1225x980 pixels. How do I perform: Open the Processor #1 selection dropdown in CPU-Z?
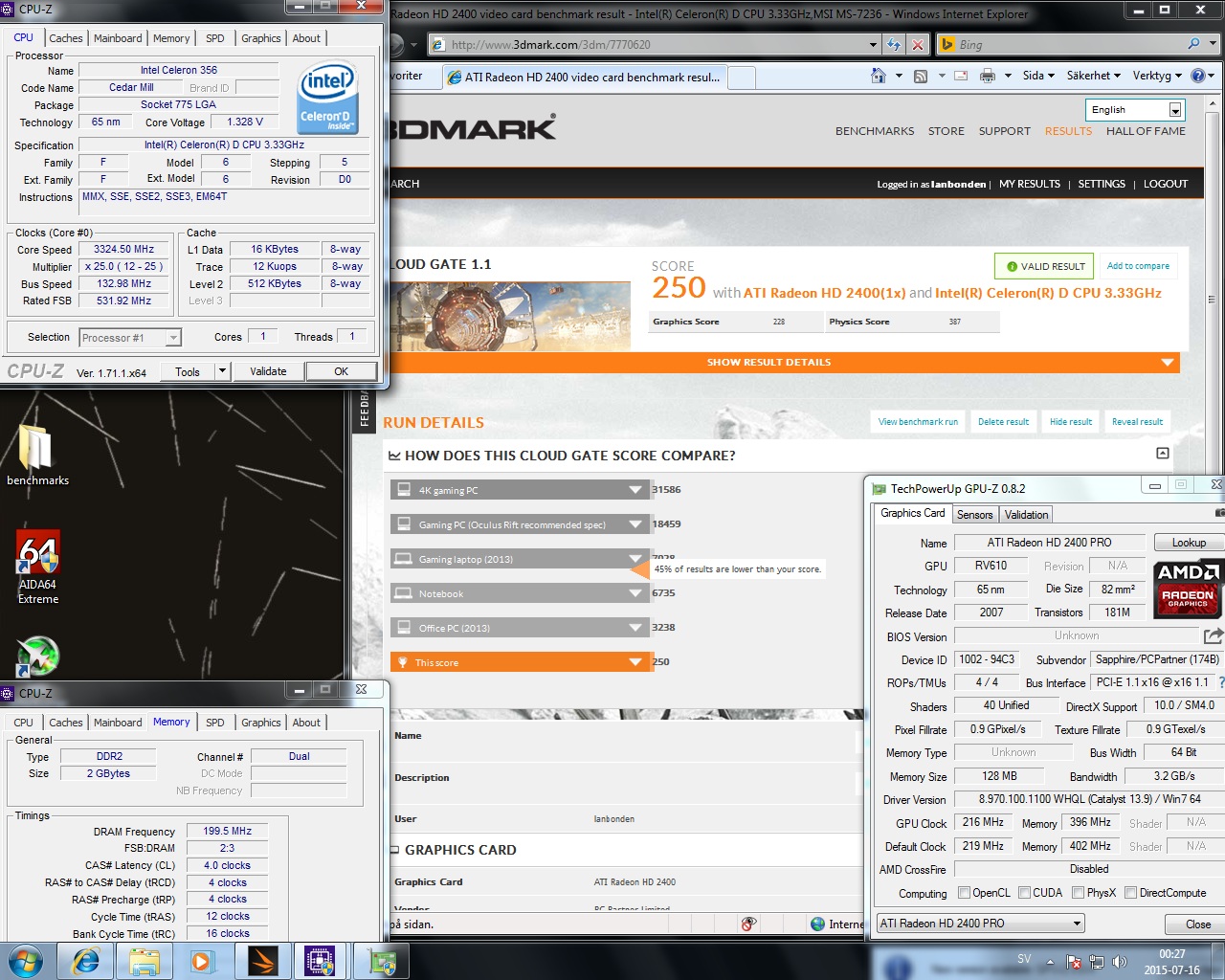tap(130, 337)
